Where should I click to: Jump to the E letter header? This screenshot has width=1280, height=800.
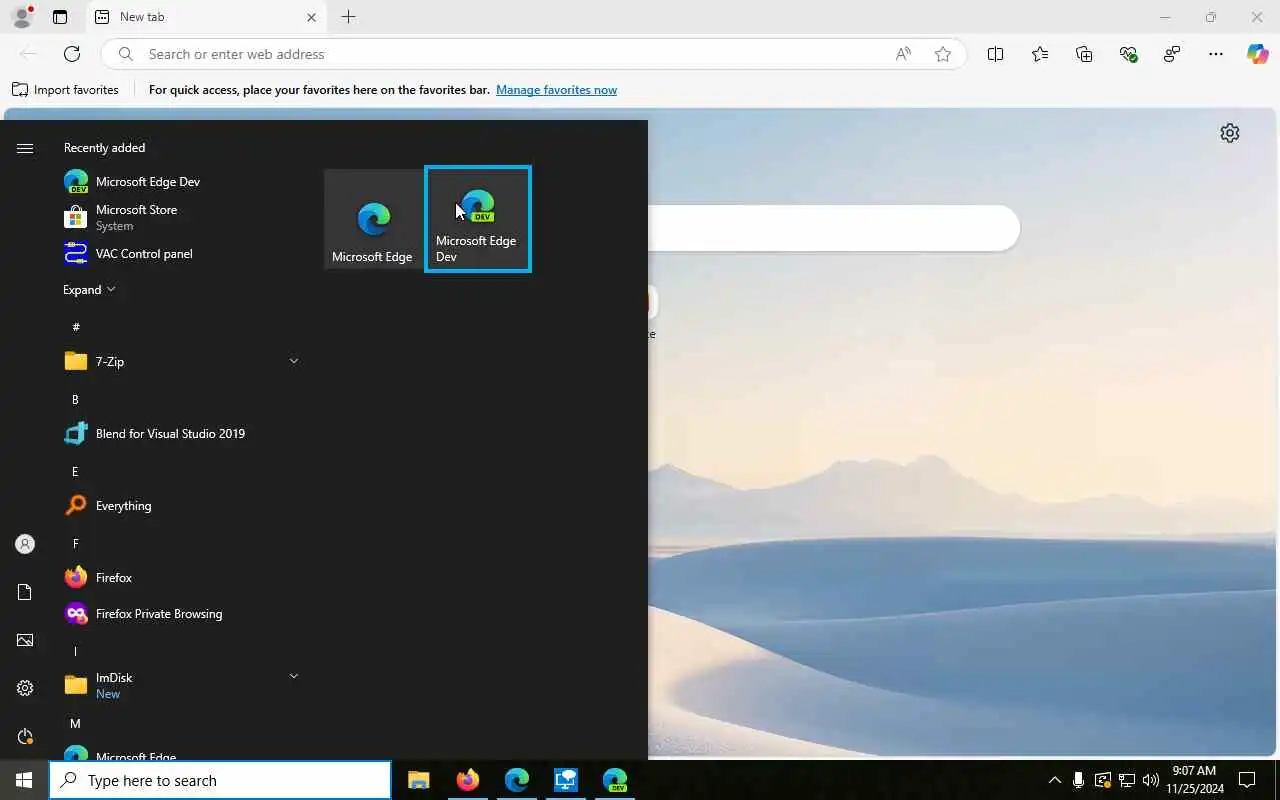coord(75,471)
